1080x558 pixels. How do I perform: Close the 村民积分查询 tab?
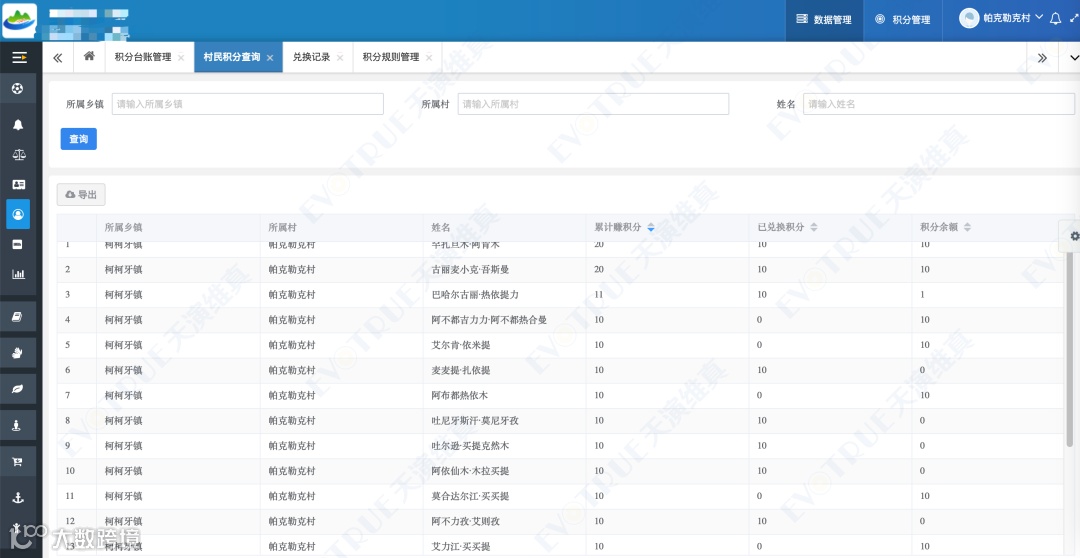point(270,58)
